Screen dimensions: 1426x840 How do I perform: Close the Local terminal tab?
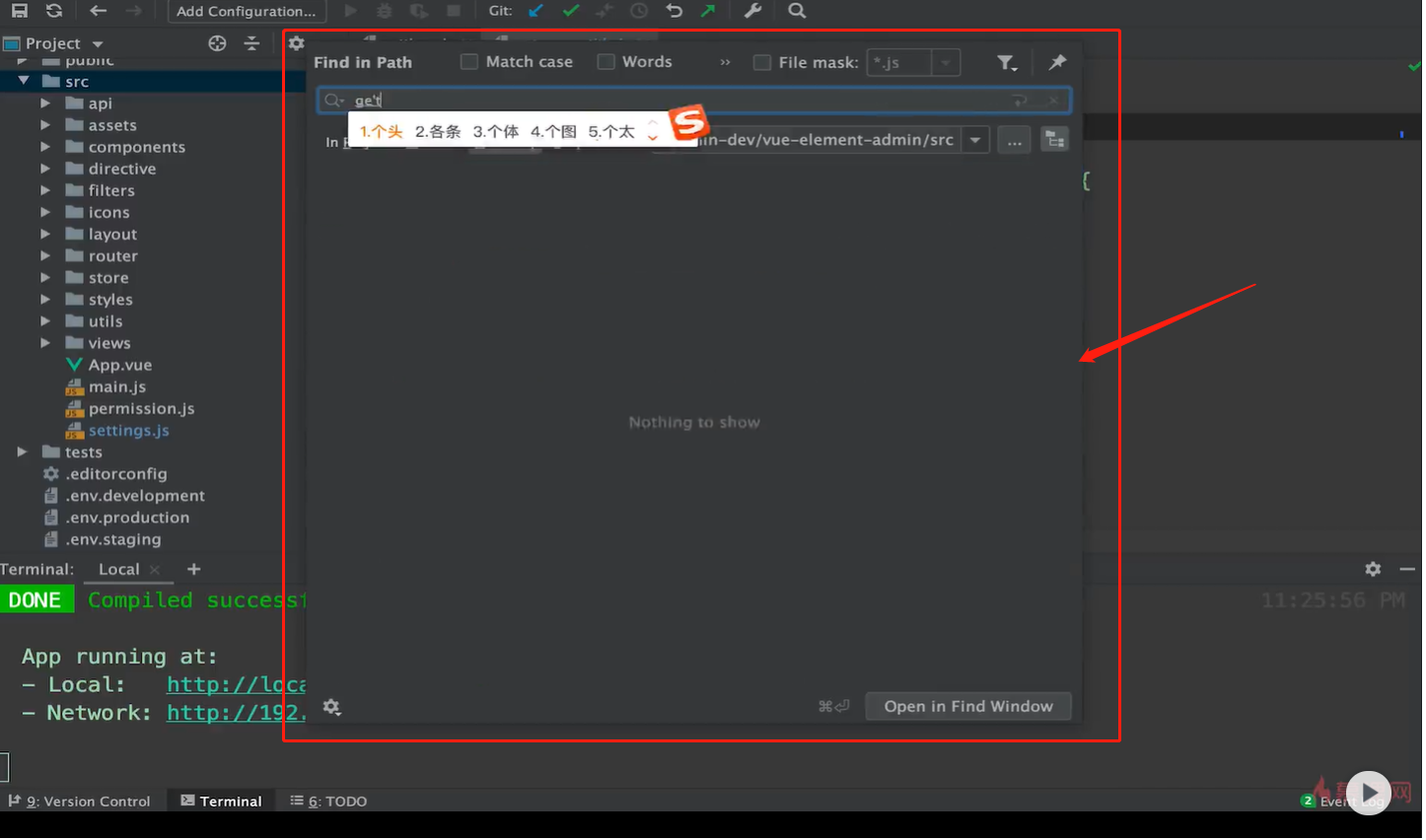(155, 570)
